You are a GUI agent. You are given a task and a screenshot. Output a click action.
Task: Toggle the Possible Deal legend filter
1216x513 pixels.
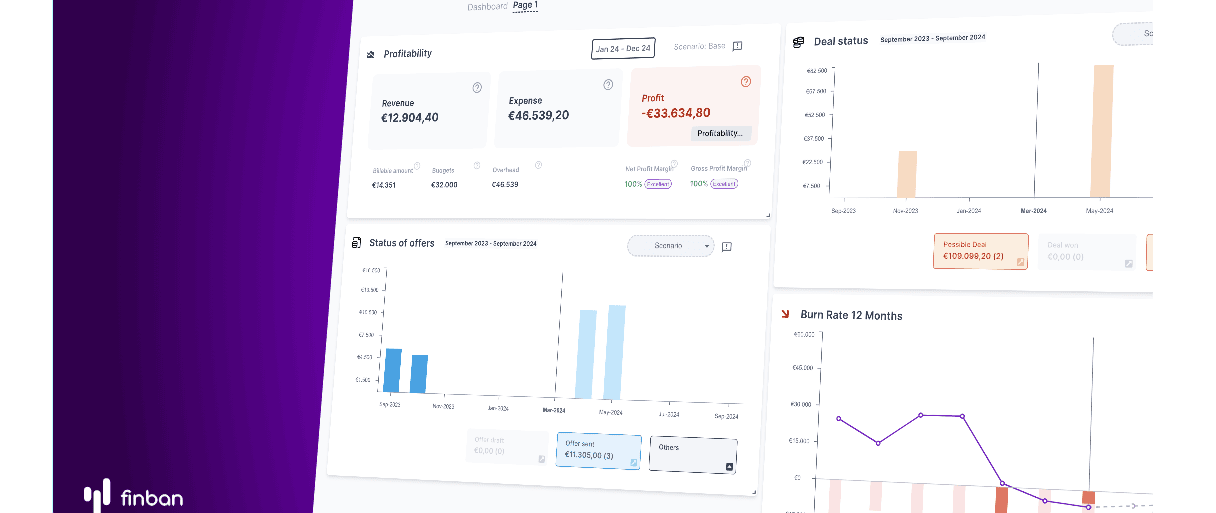[x=980, y=251]
